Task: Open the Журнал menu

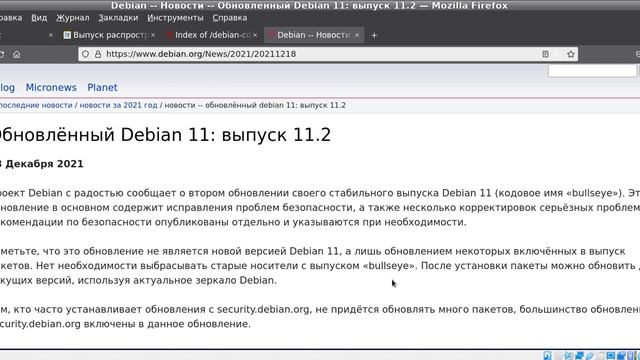Action: [73, 18]
